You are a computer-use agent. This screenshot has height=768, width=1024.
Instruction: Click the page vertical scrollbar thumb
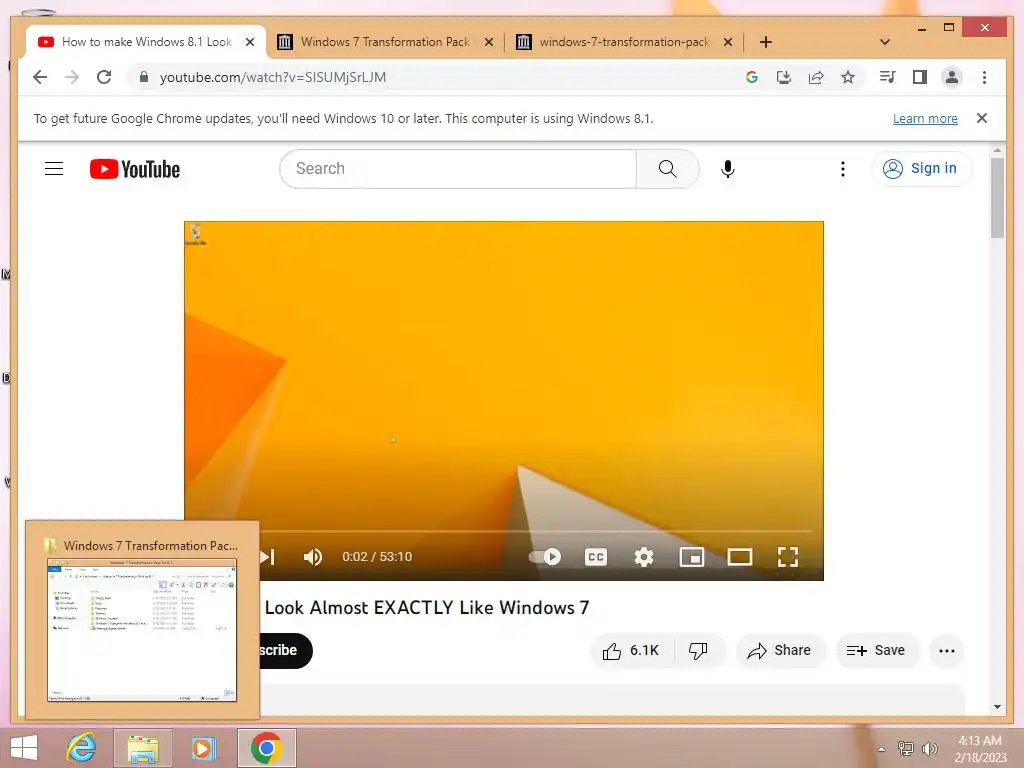click(x=997, y=198)
